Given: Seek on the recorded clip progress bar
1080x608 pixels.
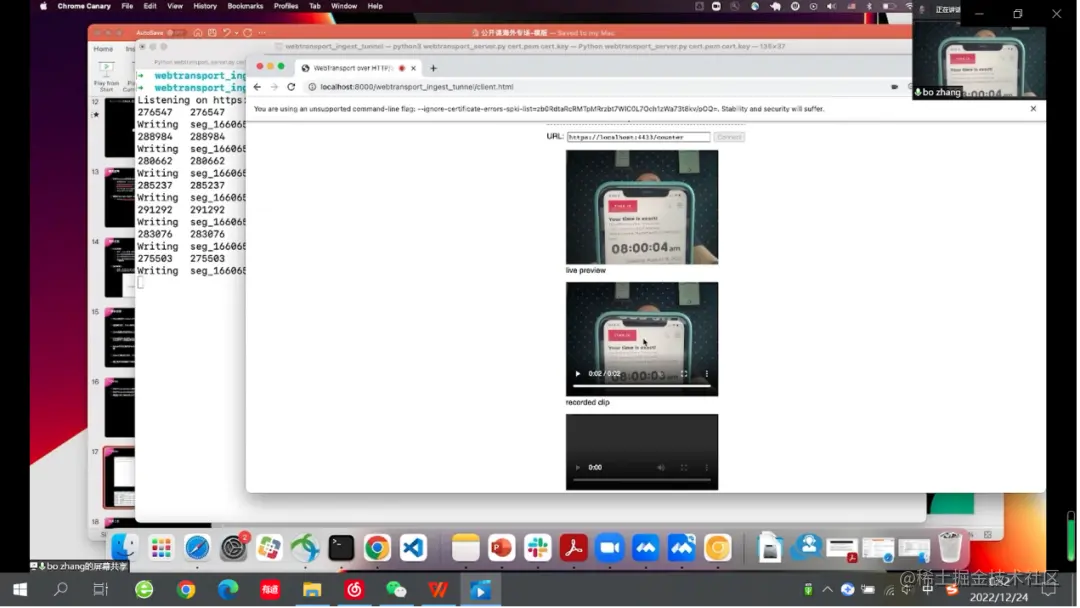Looking at the screenshot, I should 642,386.
